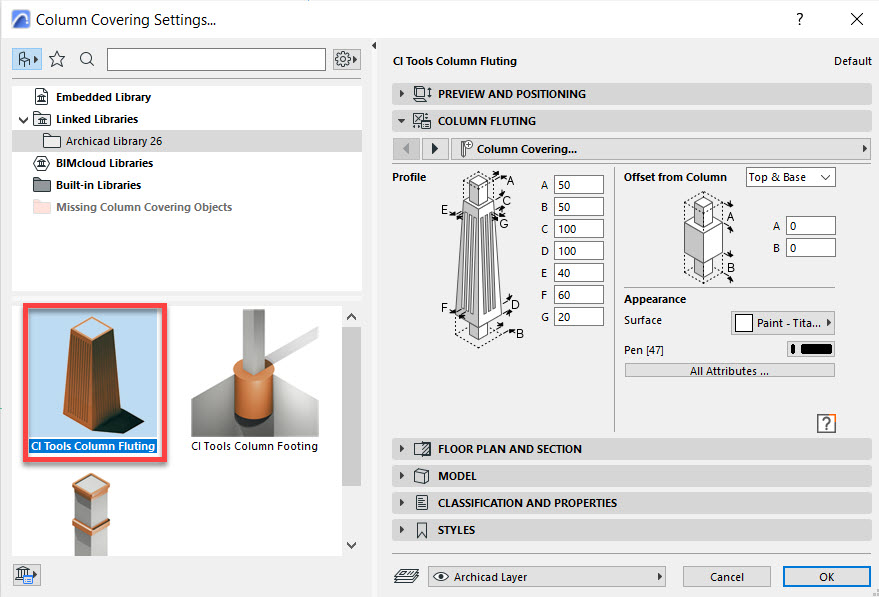Click the Embedded Library icon
Image resolution: width=879 pixels, height=597 pixels.
[x=41, y=97]
